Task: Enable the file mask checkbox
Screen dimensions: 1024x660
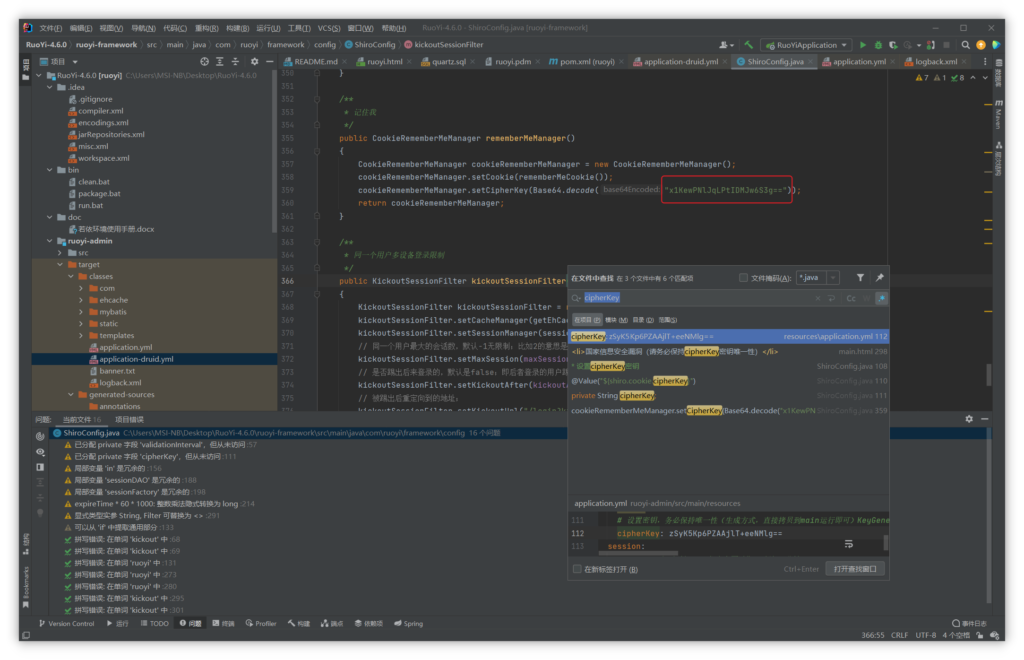Action: point(743,278)
